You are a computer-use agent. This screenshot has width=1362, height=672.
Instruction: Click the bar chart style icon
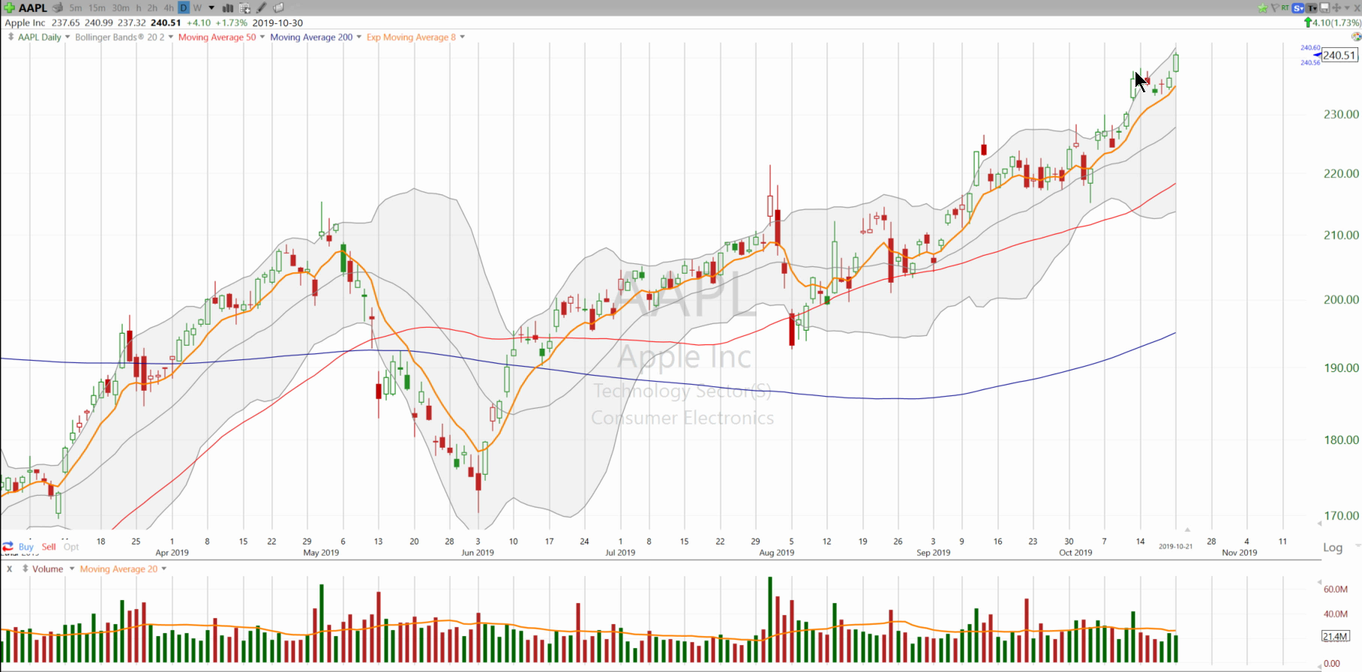click(228, 8)
